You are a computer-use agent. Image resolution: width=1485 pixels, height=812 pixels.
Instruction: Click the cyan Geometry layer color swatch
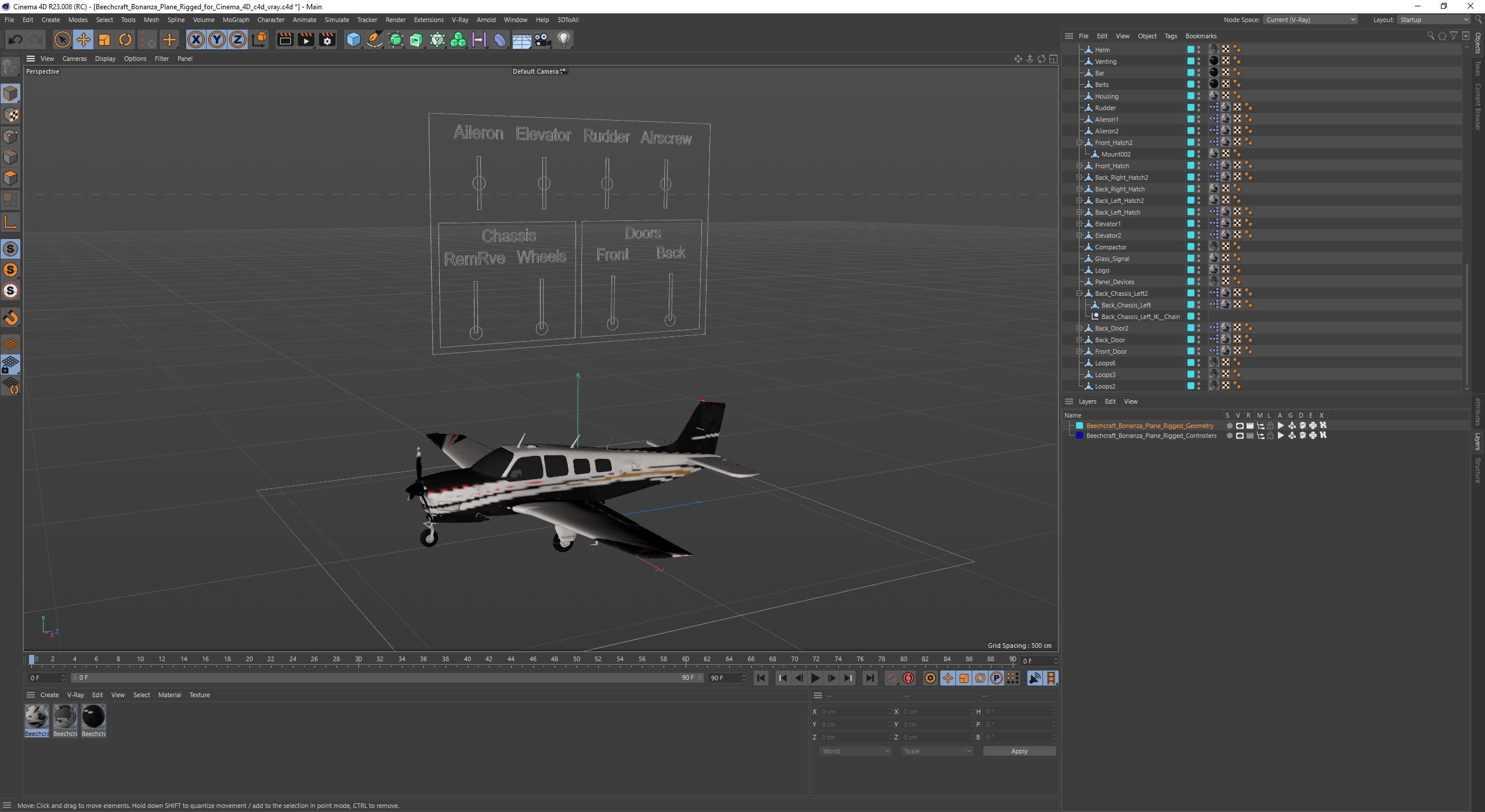coord(1080,426)
